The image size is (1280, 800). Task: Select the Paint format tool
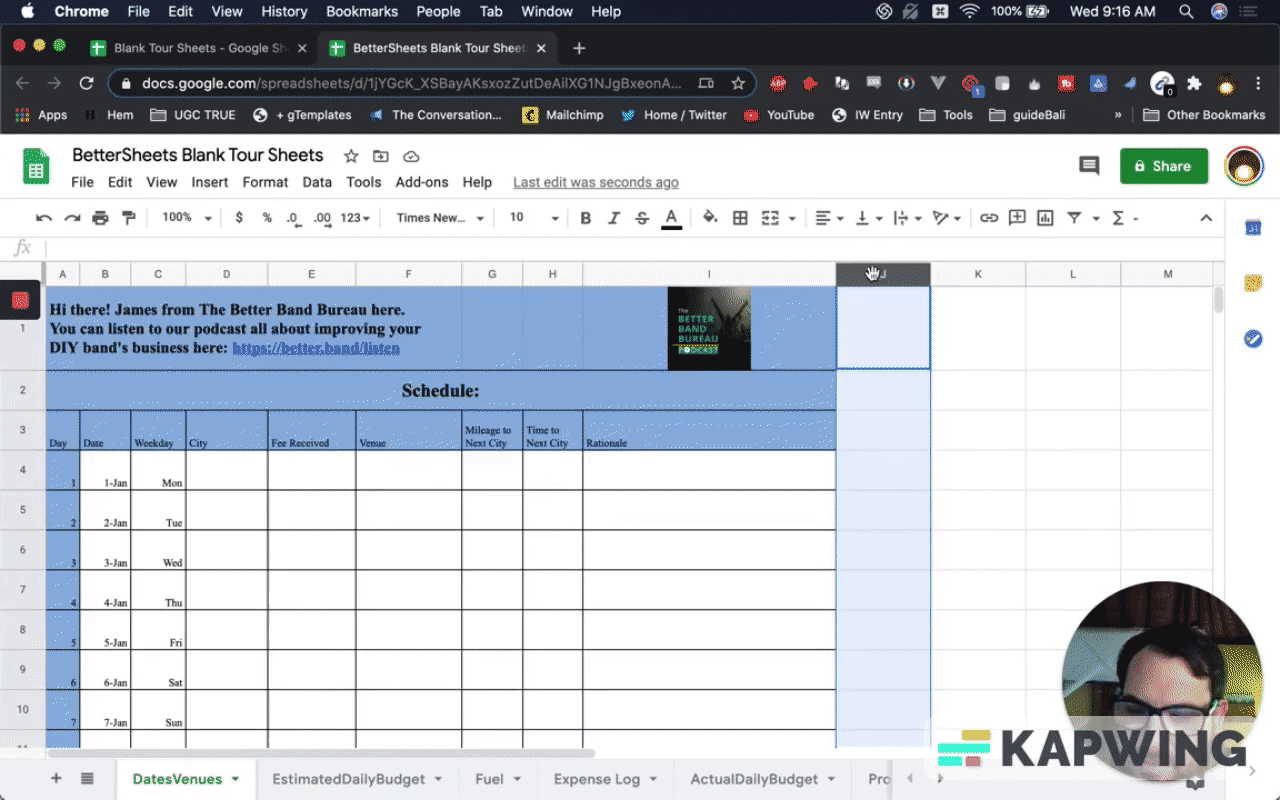(128, 218)
